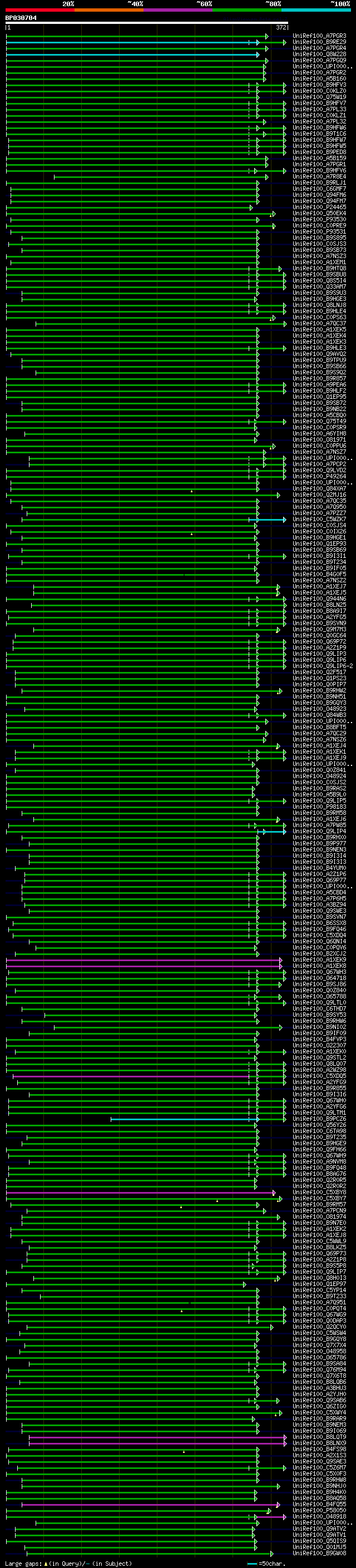Click the purple ~60% identity color bar

179,10
